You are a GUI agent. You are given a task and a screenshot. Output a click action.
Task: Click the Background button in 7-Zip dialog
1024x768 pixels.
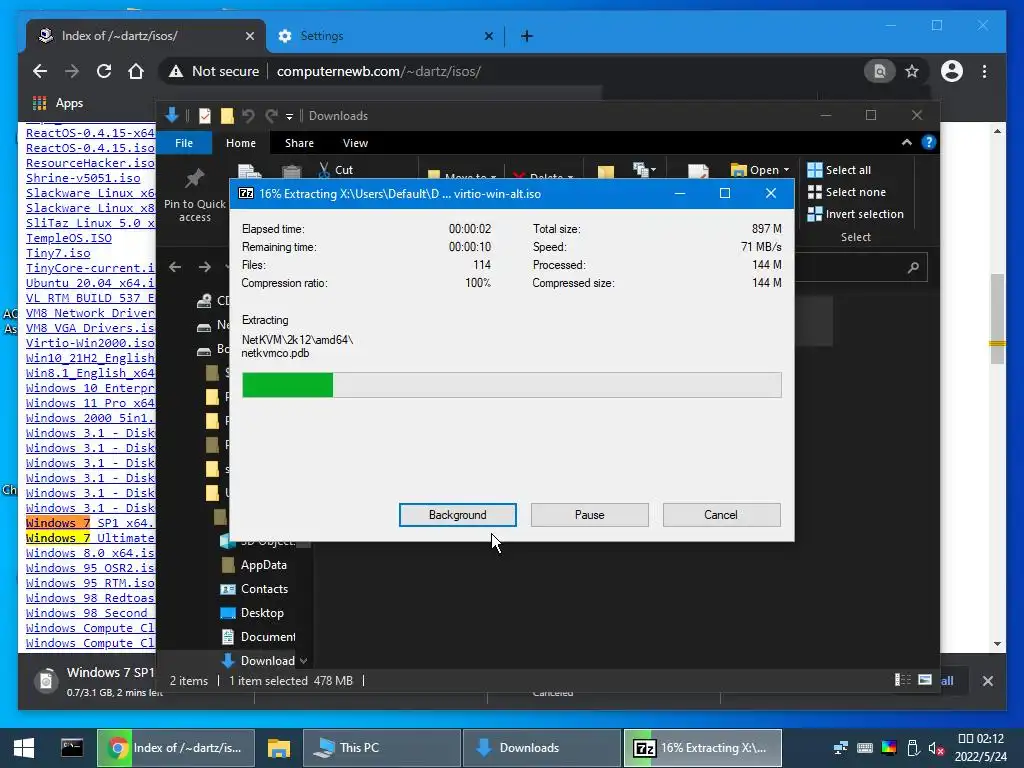457,515
